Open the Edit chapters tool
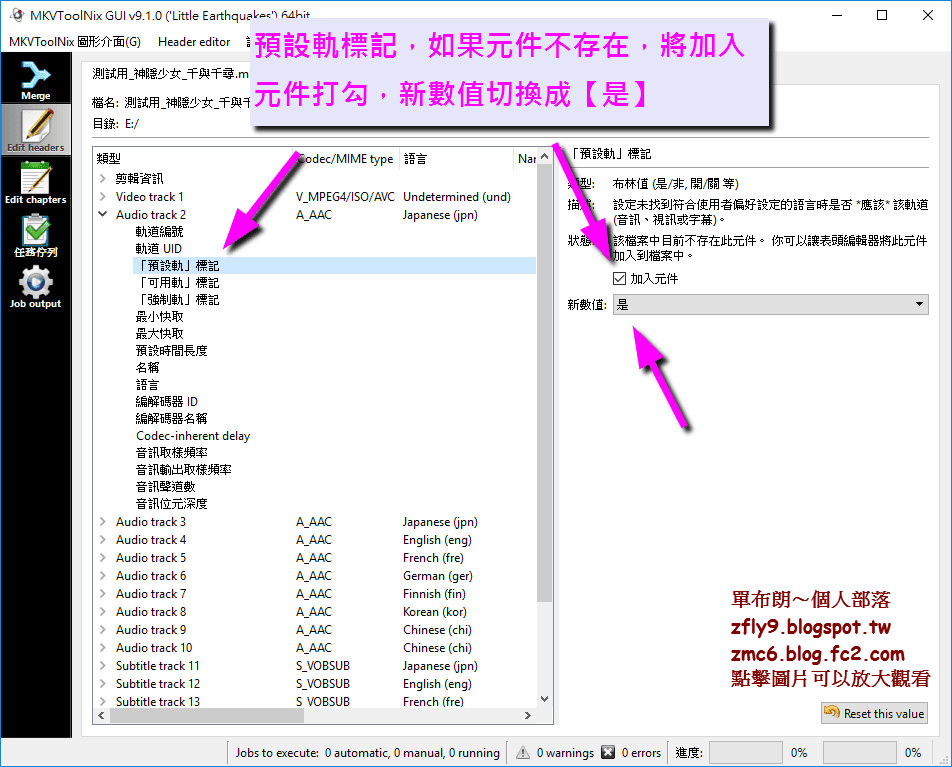The image size is (952, 767). tap(36, 182)
